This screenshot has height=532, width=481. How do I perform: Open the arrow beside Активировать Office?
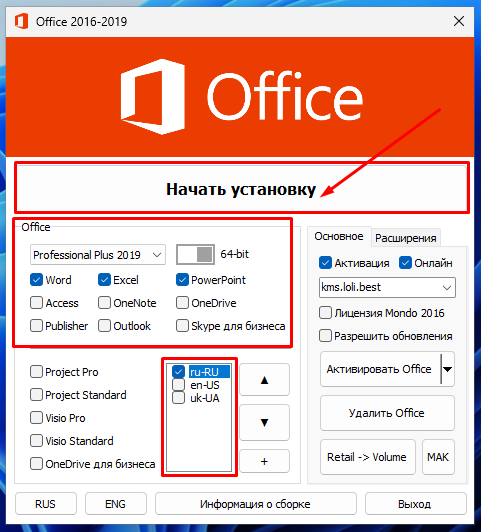tap(448, 369)
